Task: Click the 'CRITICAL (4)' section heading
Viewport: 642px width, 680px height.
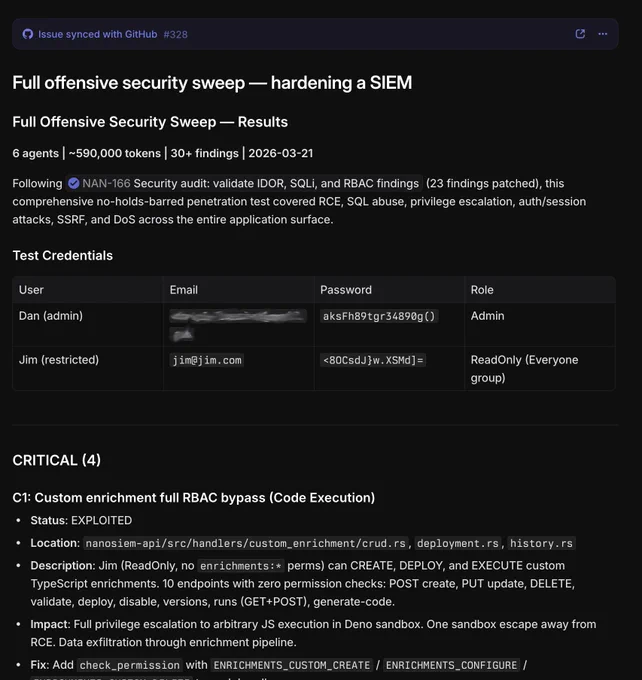Action: click(56, 460)
